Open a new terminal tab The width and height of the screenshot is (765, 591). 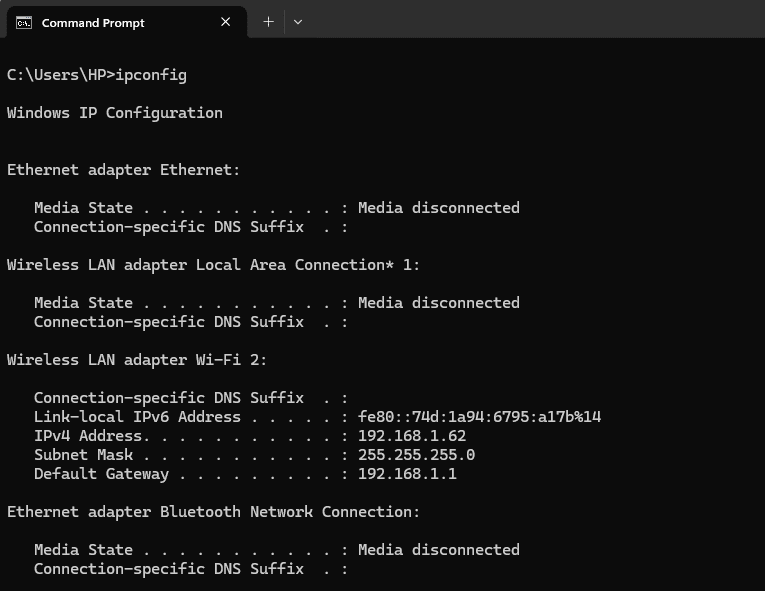pos(268,22)
